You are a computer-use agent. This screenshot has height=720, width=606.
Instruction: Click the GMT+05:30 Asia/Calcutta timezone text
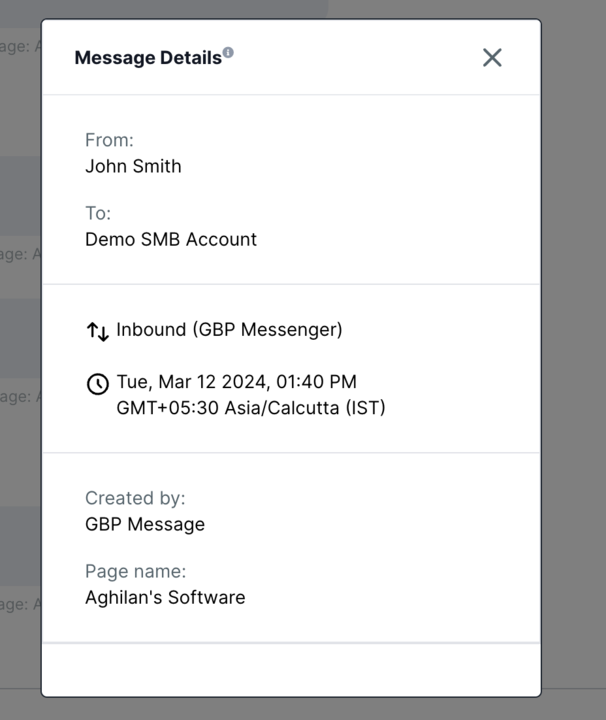(251, 408)
